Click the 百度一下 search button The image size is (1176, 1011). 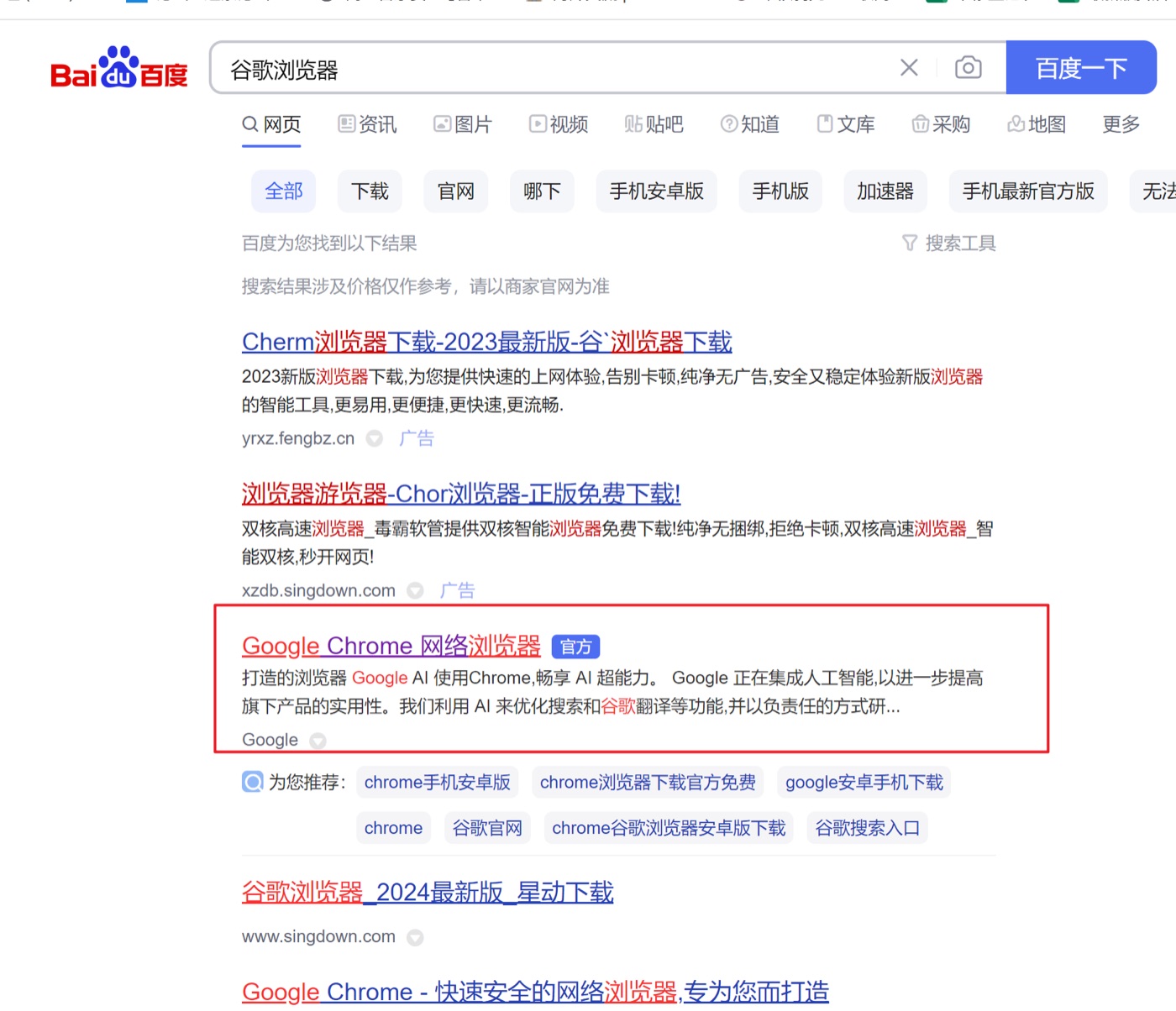tap(1081, 68)
